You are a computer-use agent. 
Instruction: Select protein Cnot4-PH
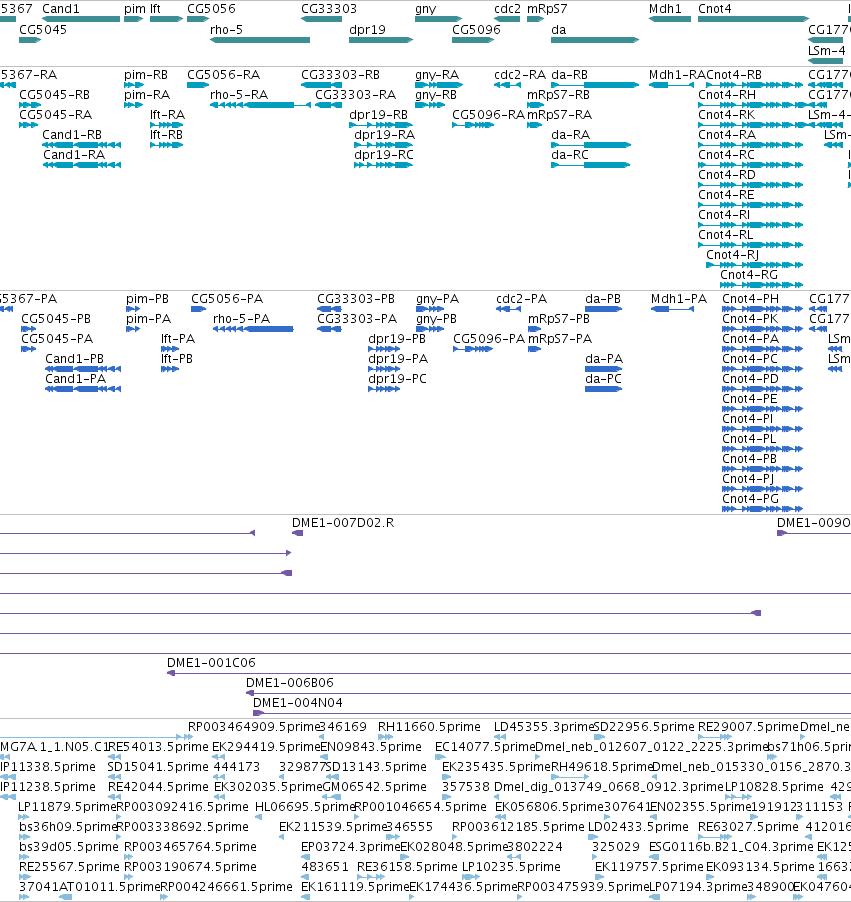pyautogui.click(x=750, y=299)
